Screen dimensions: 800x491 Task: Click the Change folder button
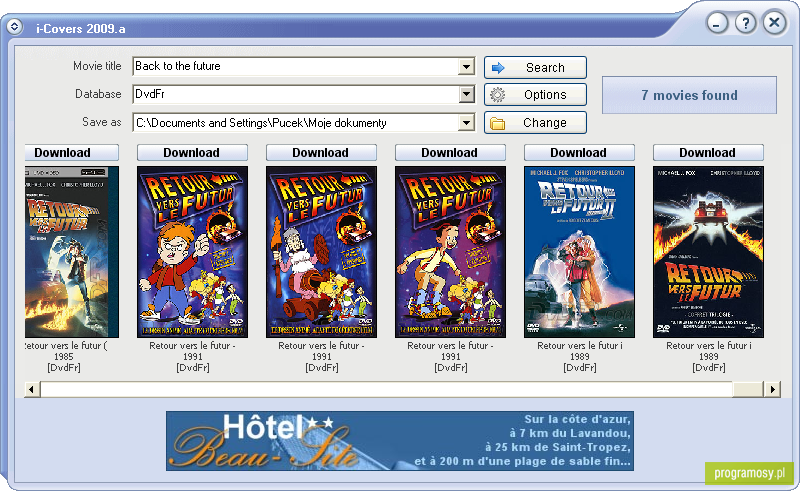point(535,123)
